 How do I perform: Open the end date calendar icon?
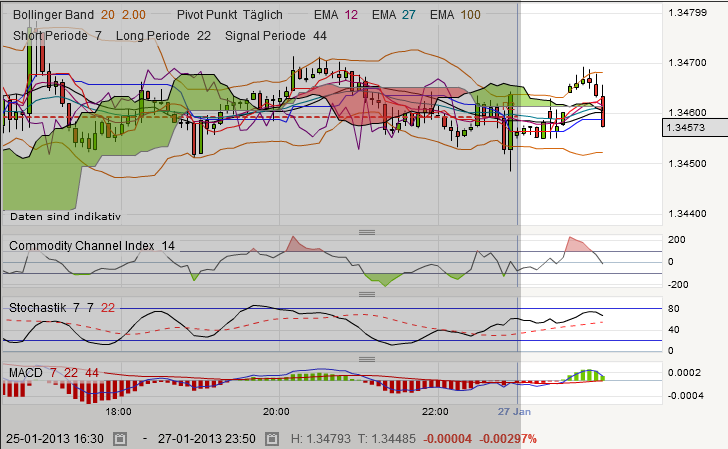(272, 439)
